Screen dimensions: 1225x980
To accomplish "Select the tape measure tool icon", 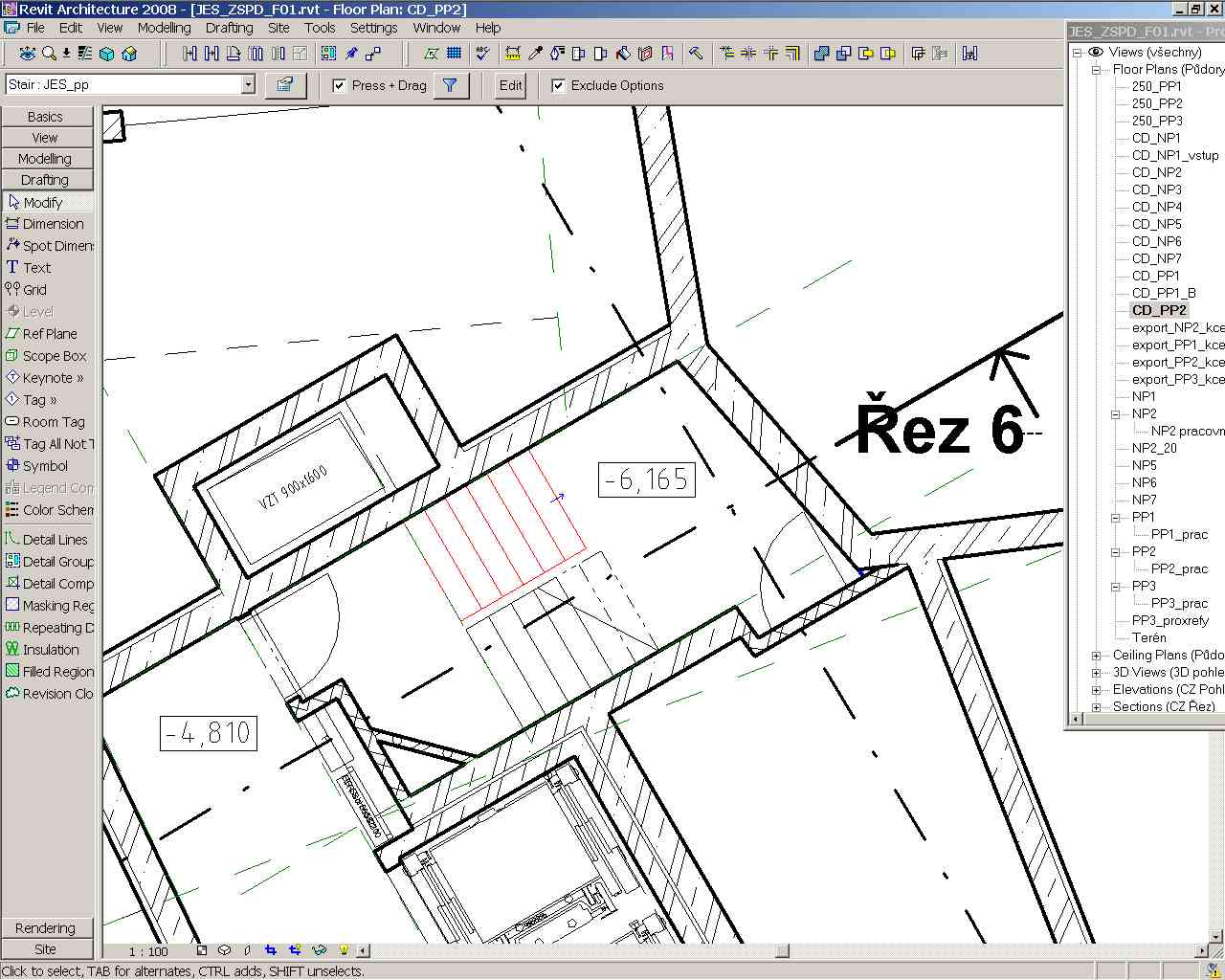I will tap(512, 54).
